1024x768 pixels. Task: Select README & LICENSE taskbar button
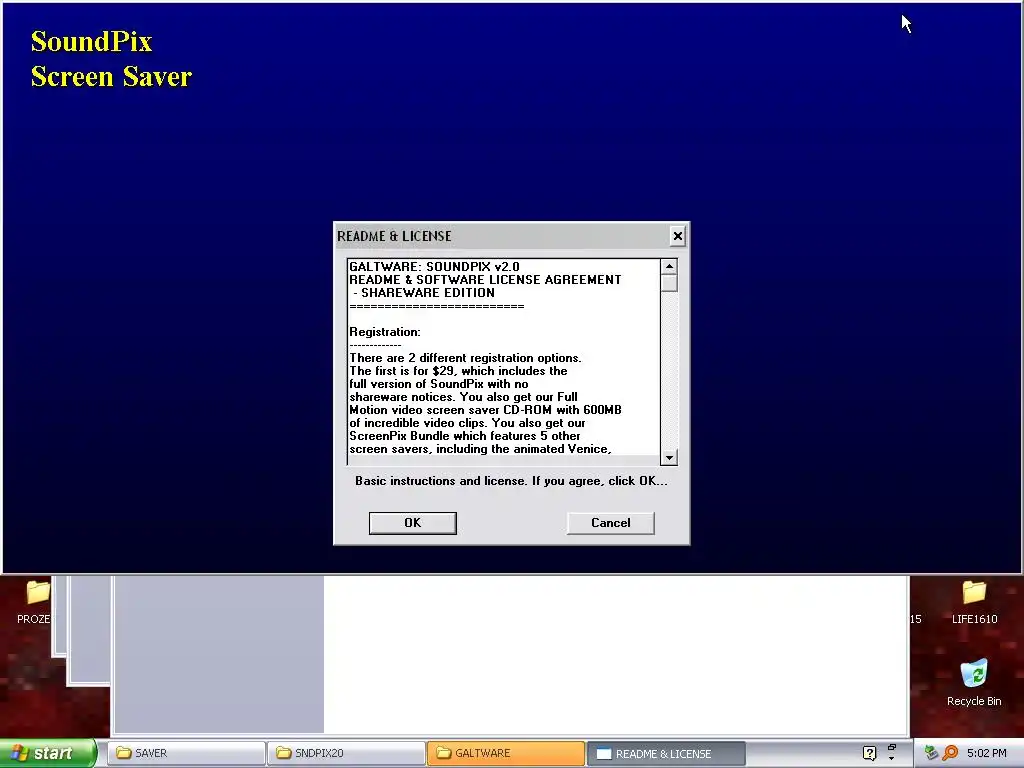[x=666, y=753]
